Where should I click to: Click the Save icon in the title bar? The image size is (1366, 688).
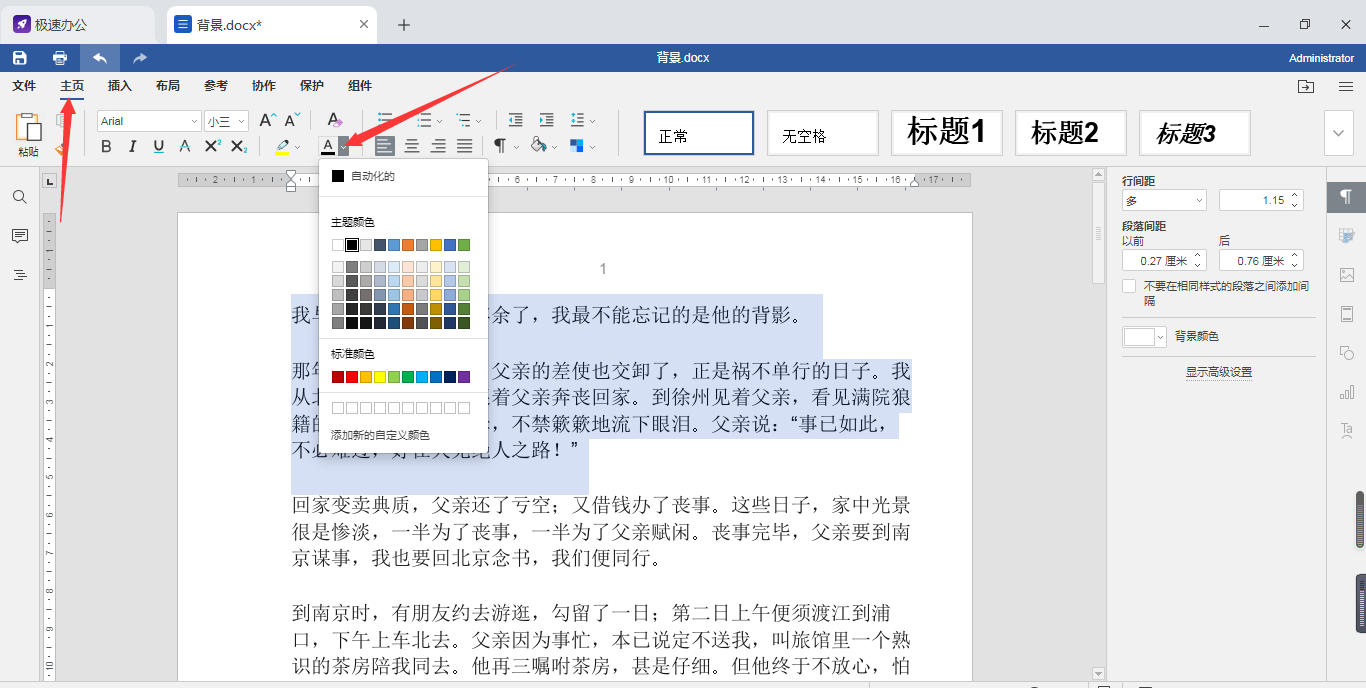tap(20, 58)
